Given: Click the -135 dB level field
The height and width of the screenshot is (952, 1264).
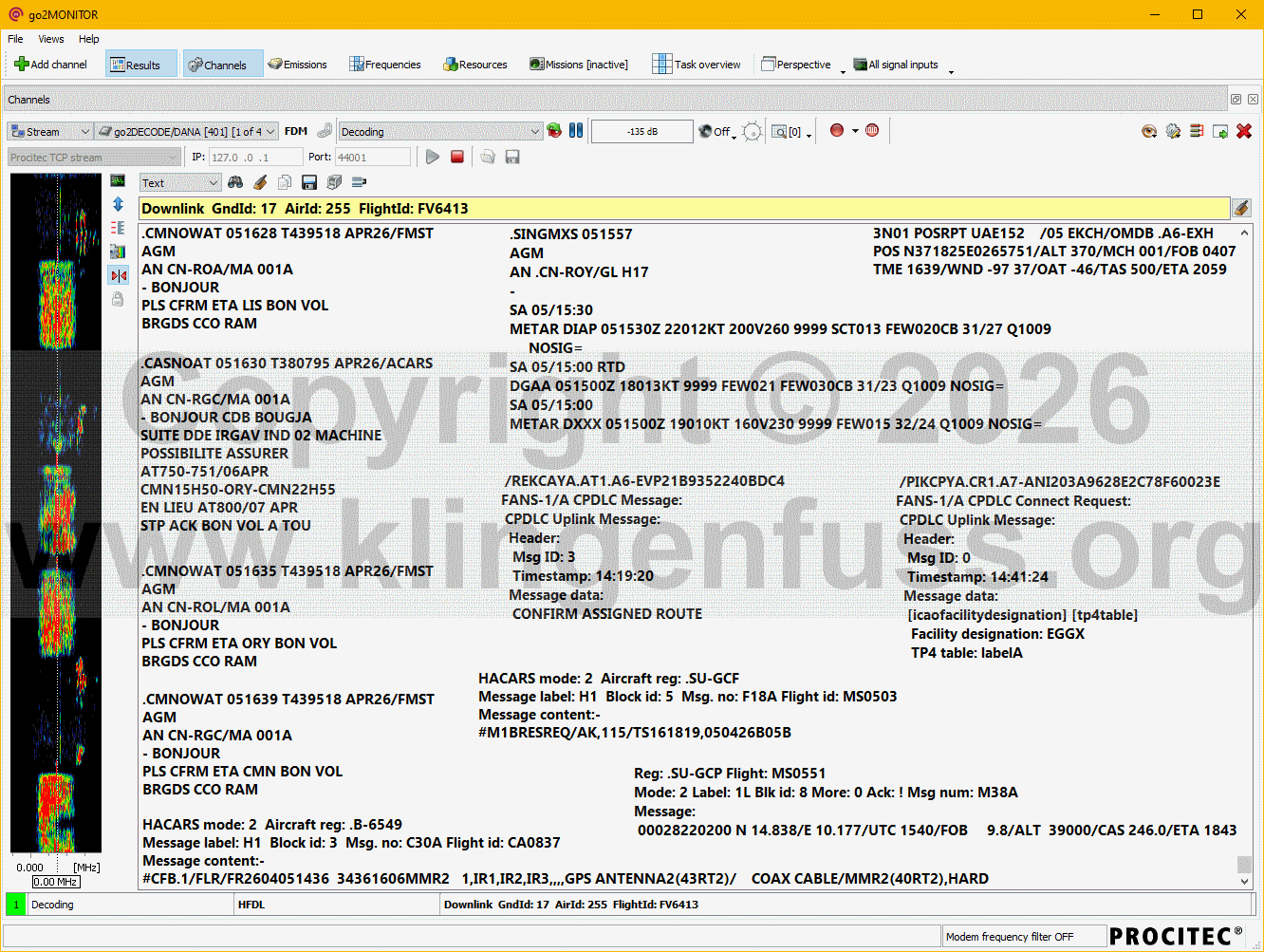Looking at the screenshot, I should pos(641,132).
